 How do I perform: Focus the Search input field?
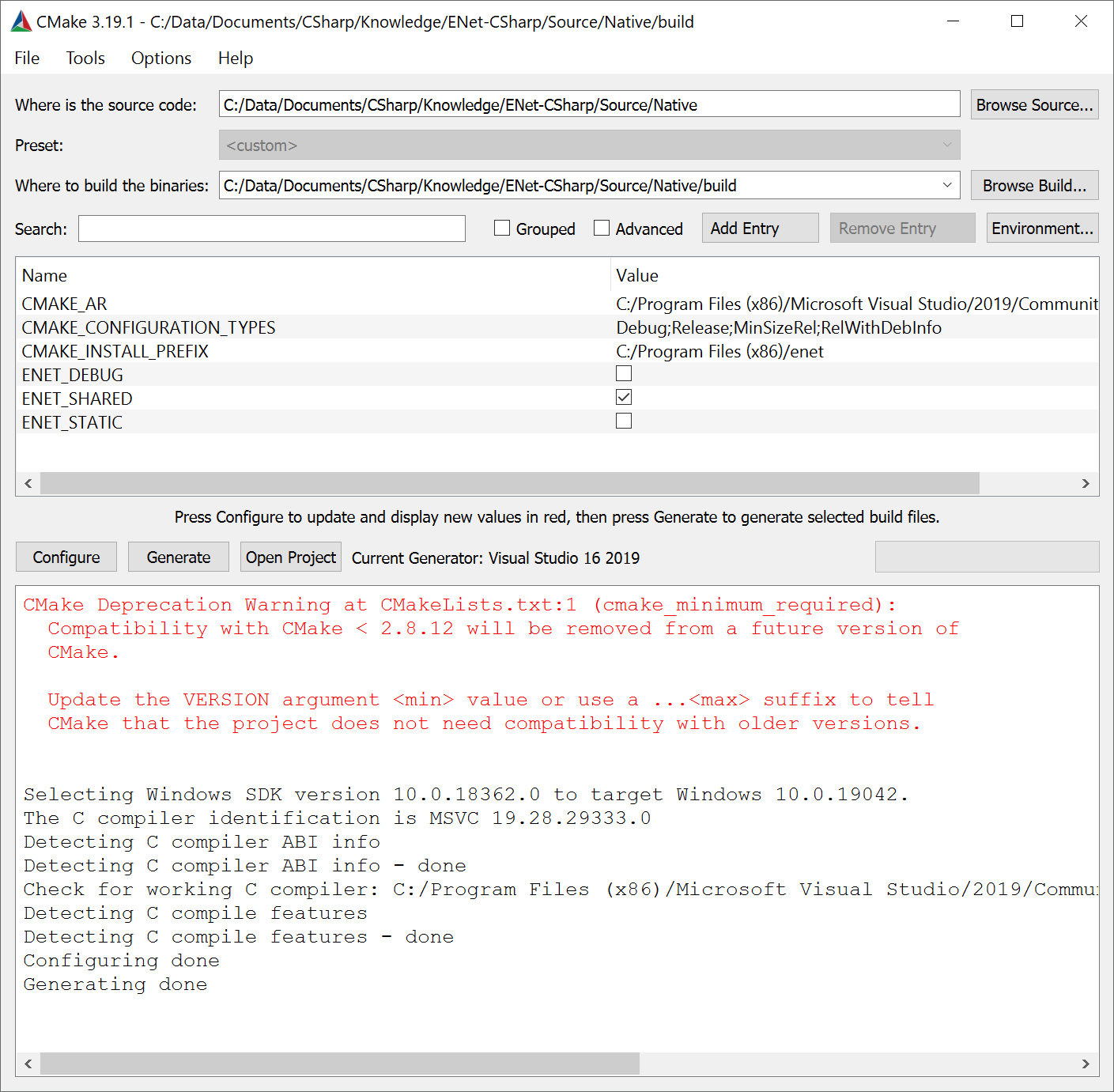coord(271,229)
